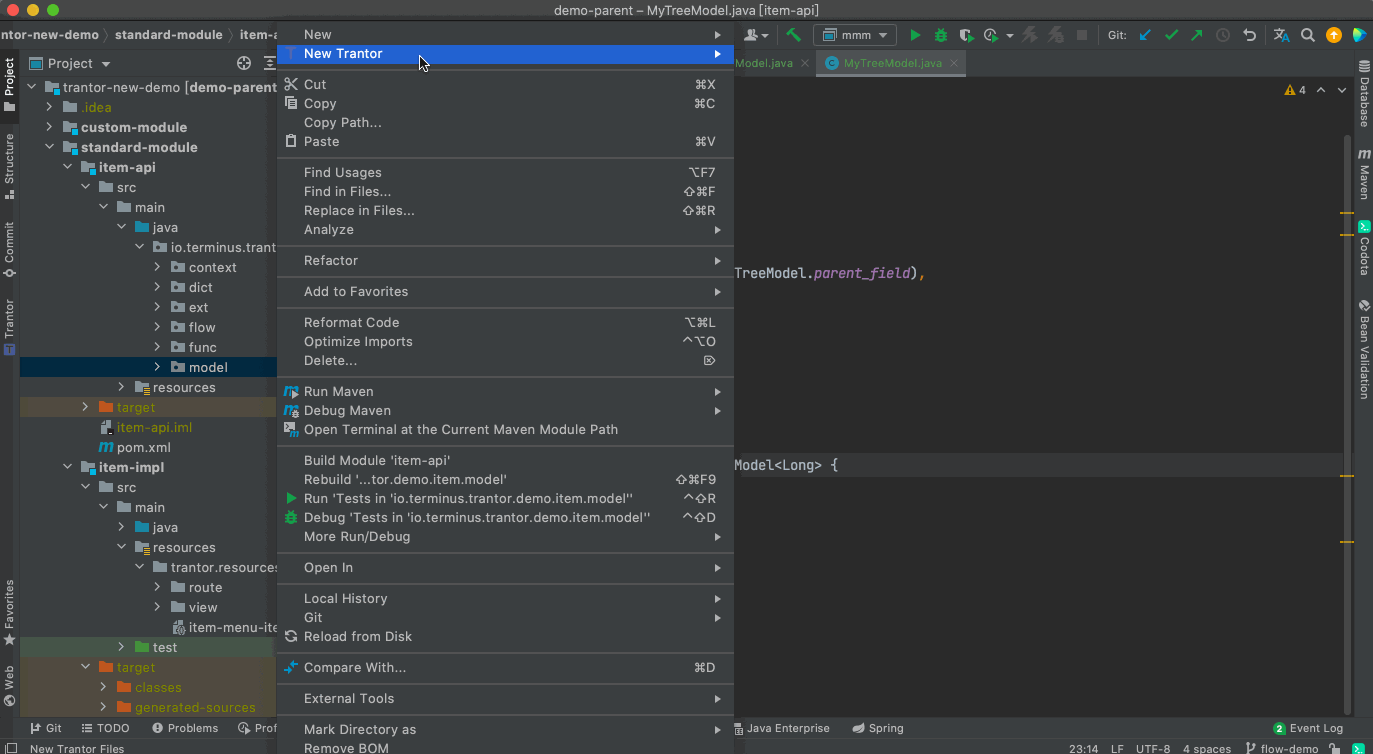This screenshot has width=1373, height=754.
Task: Open Search Everywhere magnifier icon
Action: (1308, 35)
